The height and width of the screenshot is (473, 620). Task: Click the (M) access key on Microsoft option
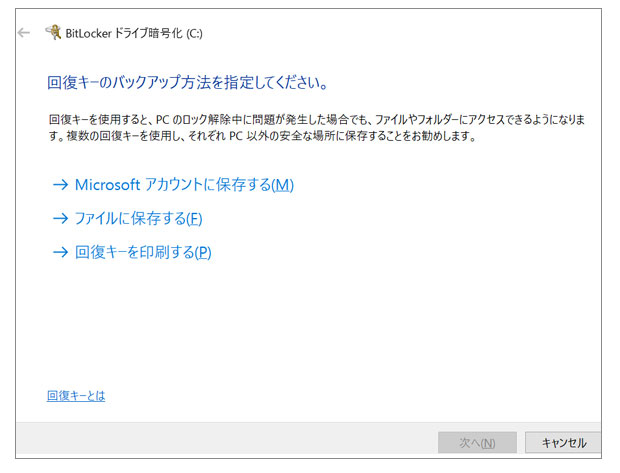pyautogui.click(x=284, y=185)
